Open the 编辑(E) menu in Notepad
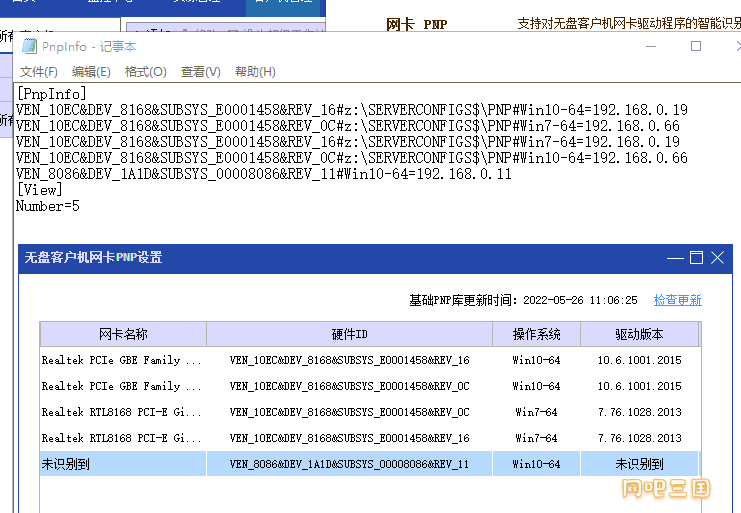This screenshot has height=513, width=741. tap(91, 72)
